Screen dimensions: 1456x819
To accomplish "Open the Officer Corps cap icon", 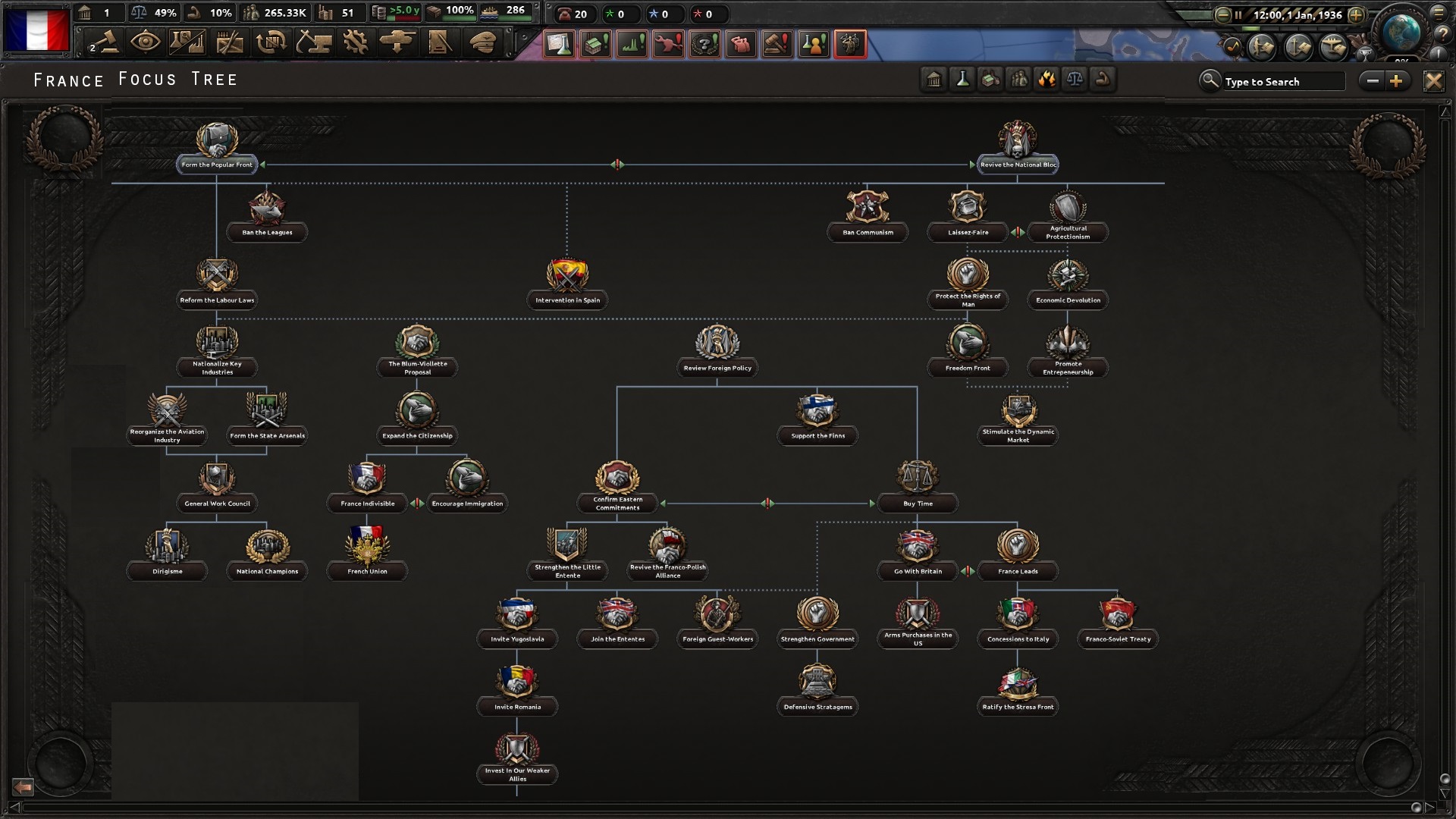I will (x=482, y=42).
